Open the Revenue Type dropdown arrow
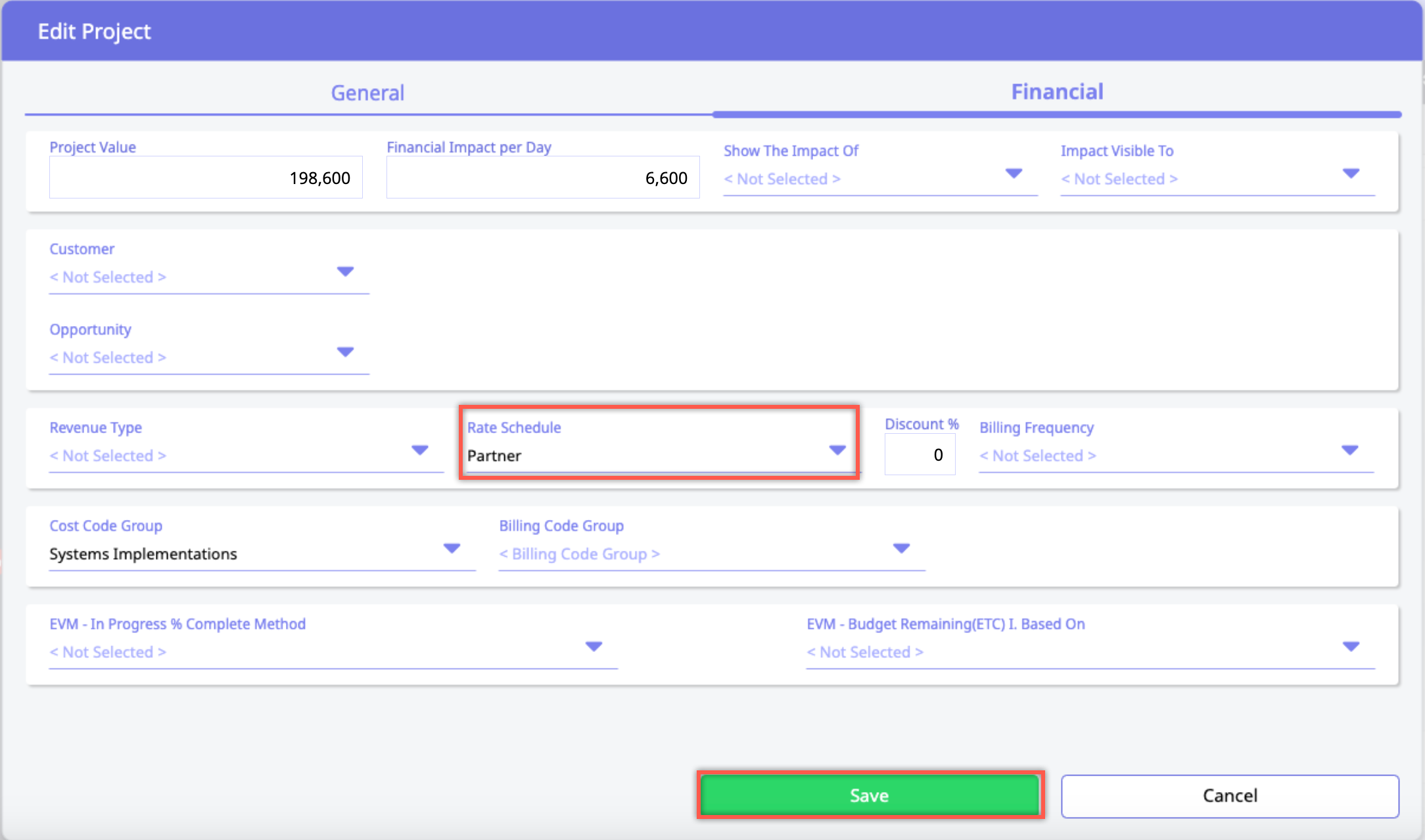The width and height of the screenshot is (1425, 840). [419, 451]
